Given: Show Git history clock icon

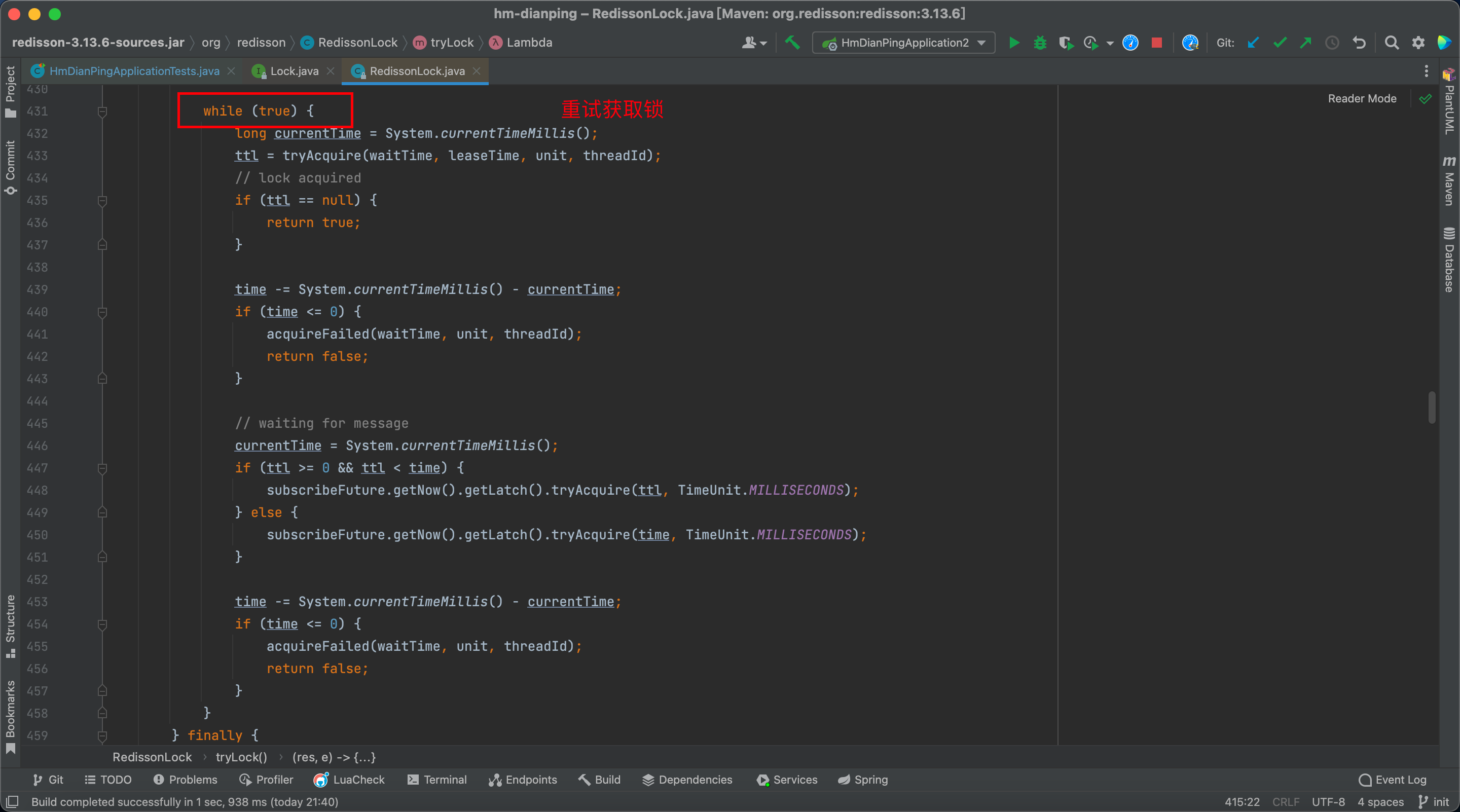Looking at the screenshot, I should click(1332, 43).
